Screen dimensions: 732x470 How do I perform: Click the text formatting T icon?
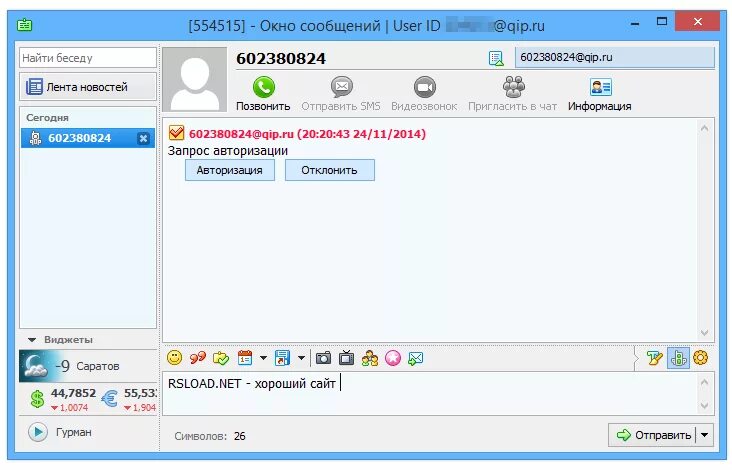pyautogui.click(x=655, y=358)
